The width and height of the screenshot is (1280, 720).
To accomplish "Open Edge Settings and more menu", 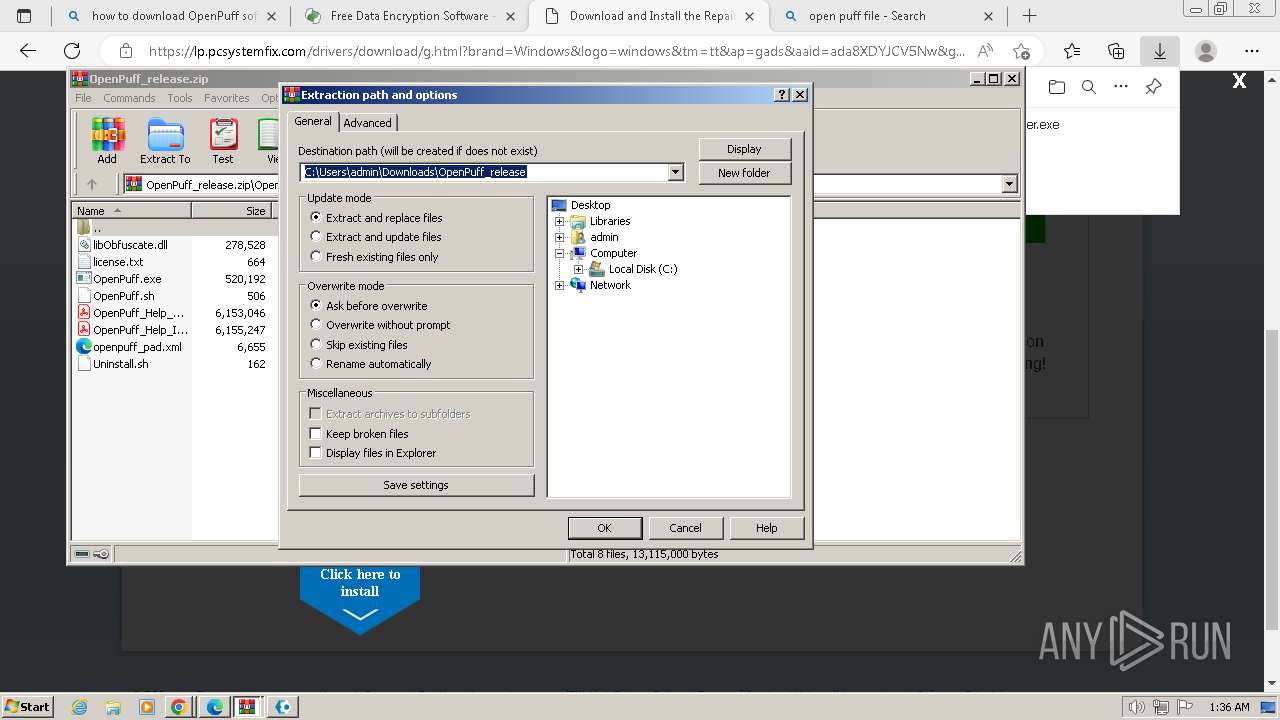I will (1252, 51).
